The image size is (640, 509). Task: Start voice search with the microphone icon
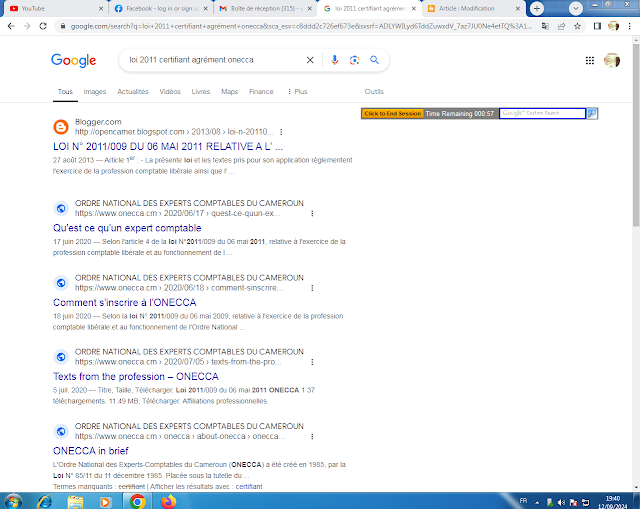pyautogui.click(x=334, y=60)
